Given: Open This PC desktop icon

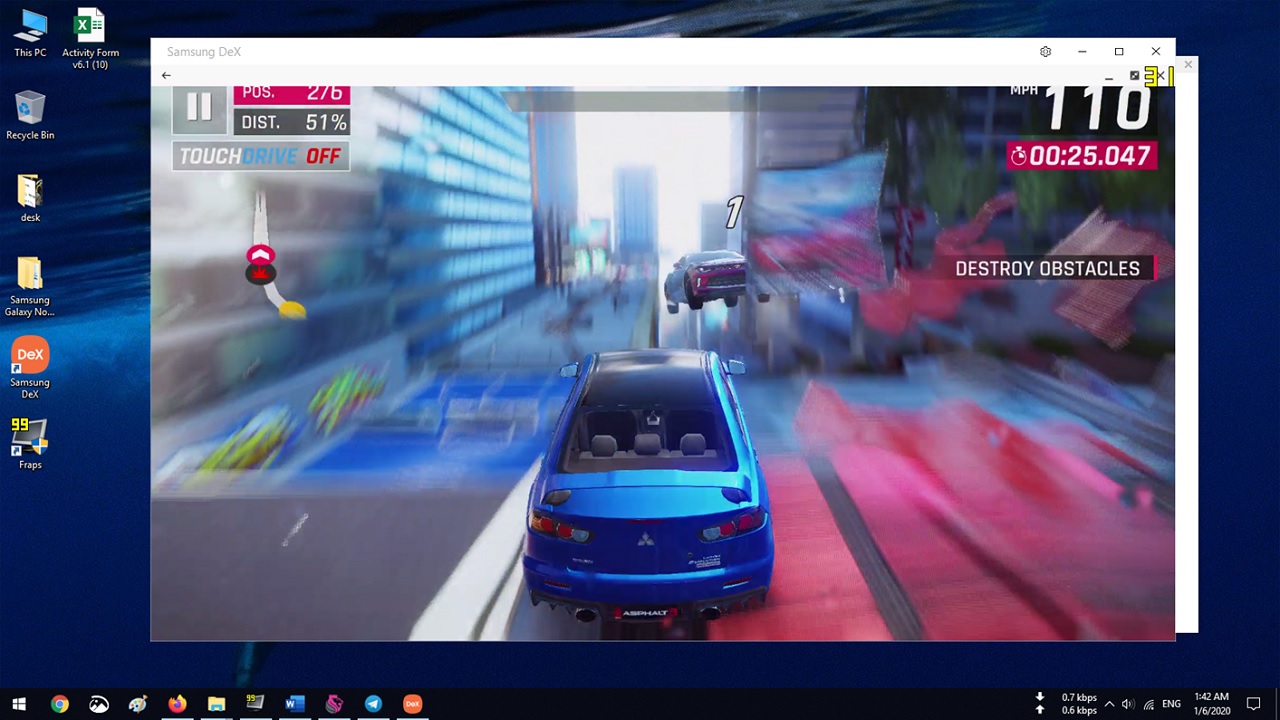Looking at the screenshot, I should click(30, 34).
